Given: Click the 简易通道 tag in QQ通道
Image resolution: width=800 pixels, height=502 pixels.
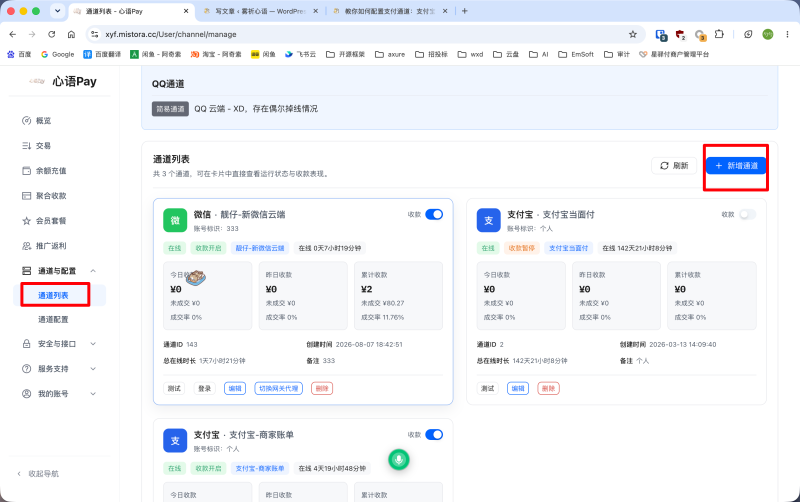Looking at the screenshot, I should click(170, 109).
